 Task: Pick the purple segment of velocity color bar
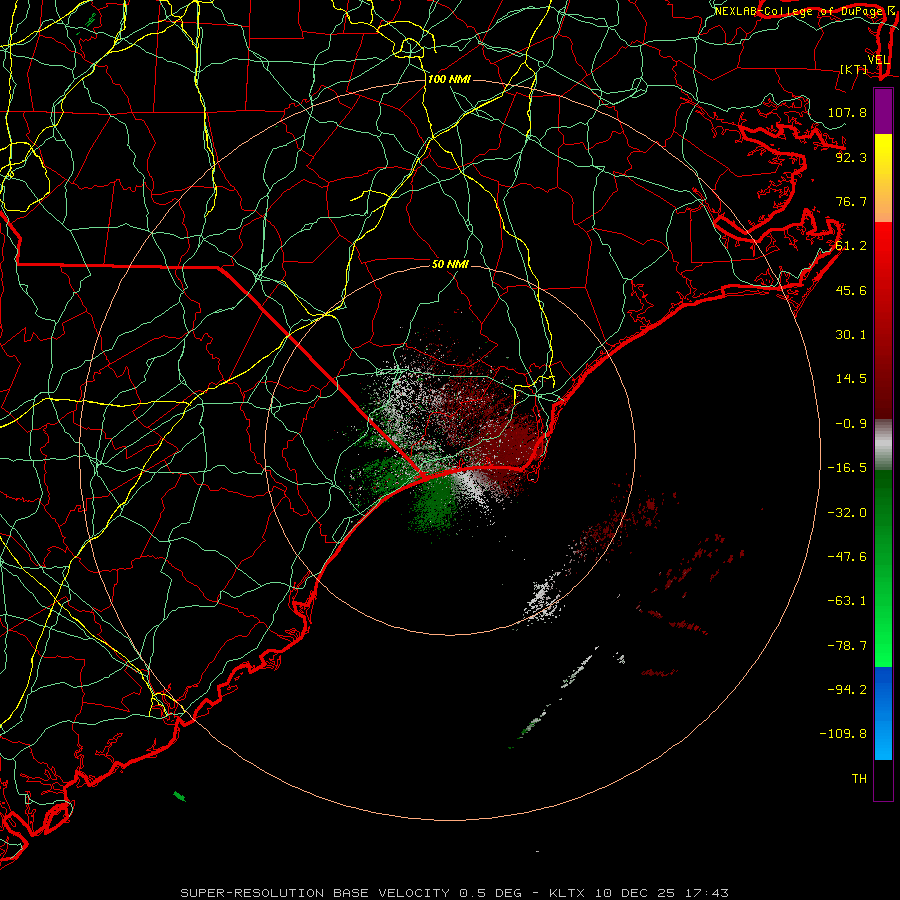point(883,112)
